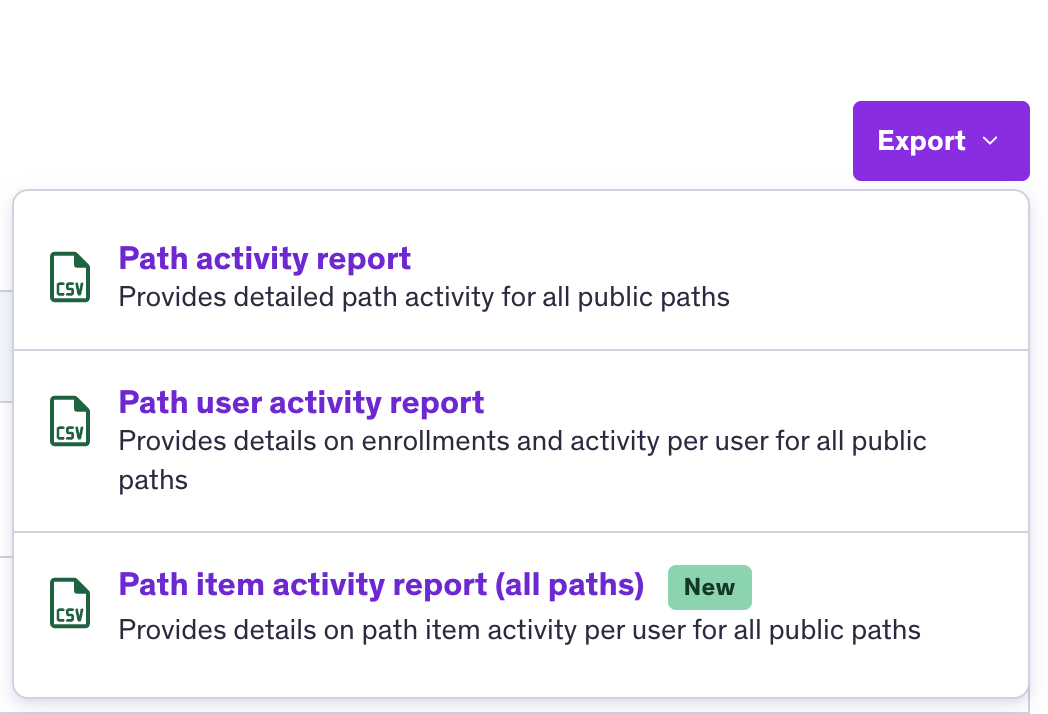Click the green New badge
Viewport: 1048px width, 714px height.
(709, 587)
